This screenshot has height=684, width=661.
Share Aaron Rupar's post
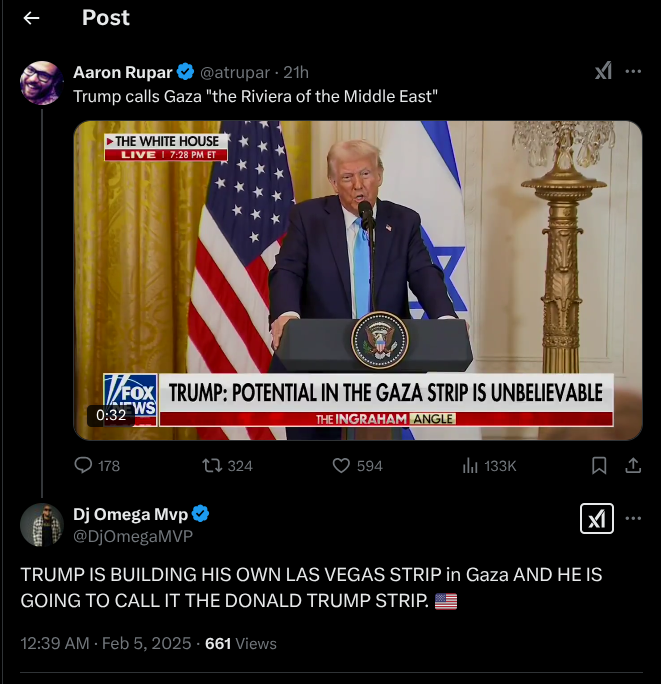point(632,465)
